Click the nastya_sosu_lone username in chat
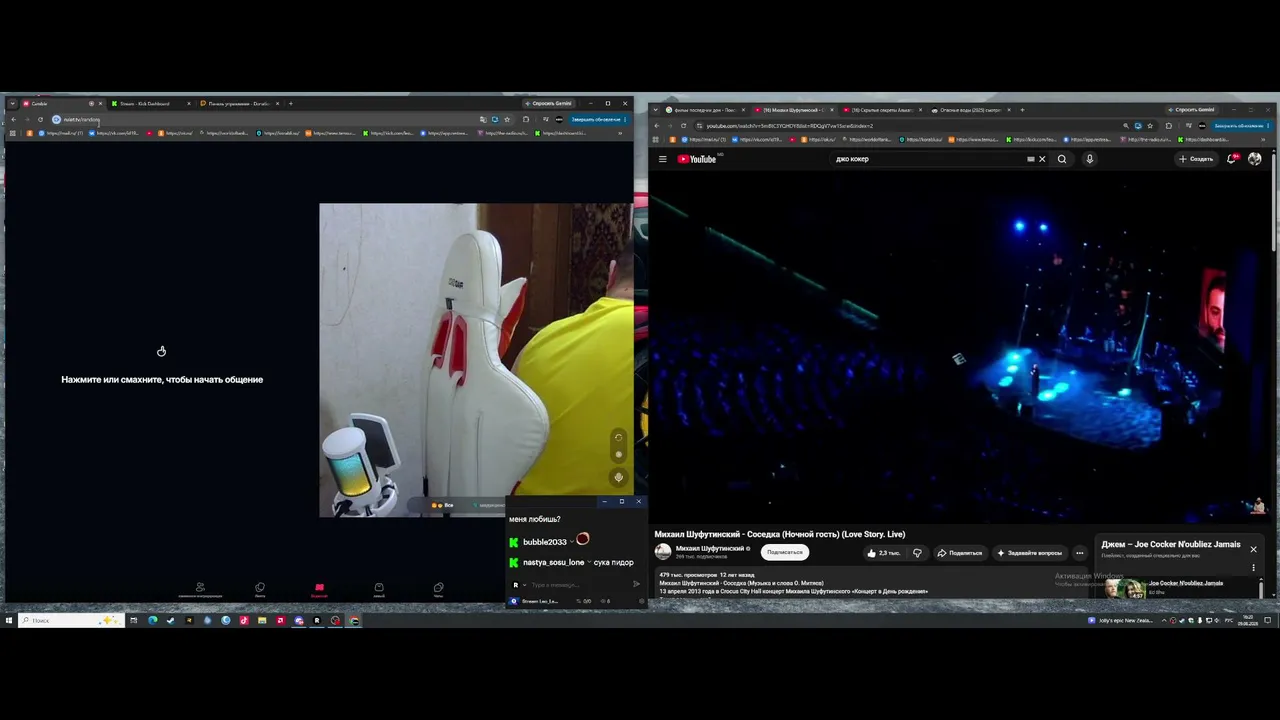This screenshot has width=1280, height=720. (553, 563)
